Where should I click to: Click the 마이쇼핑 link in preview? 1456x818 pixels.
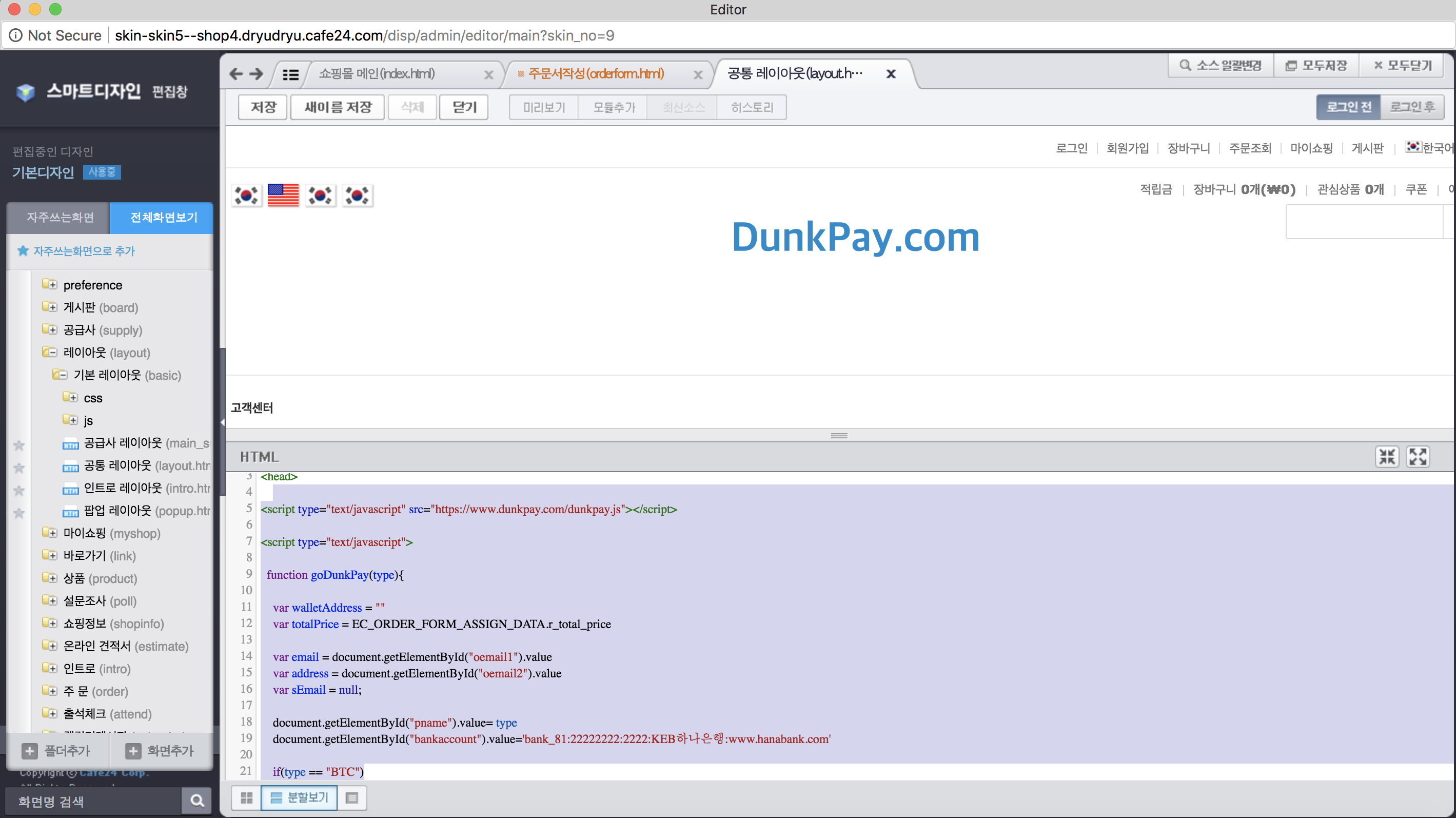click(1311, 148)
